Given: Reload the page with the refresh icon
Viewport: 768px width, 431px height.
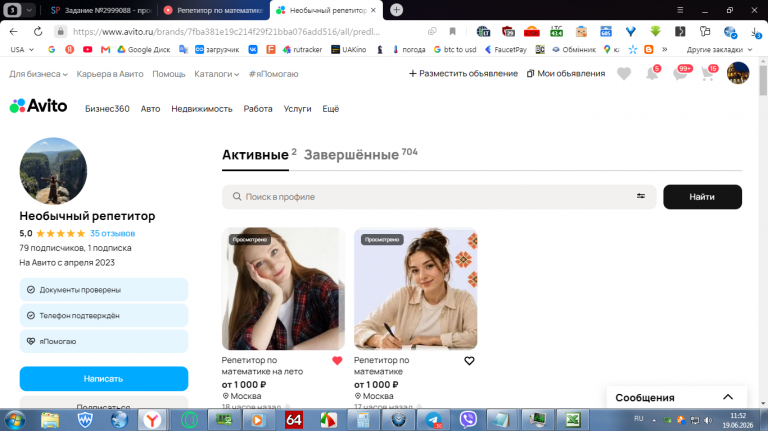Looking at the screenshot, I should point(38,31).
